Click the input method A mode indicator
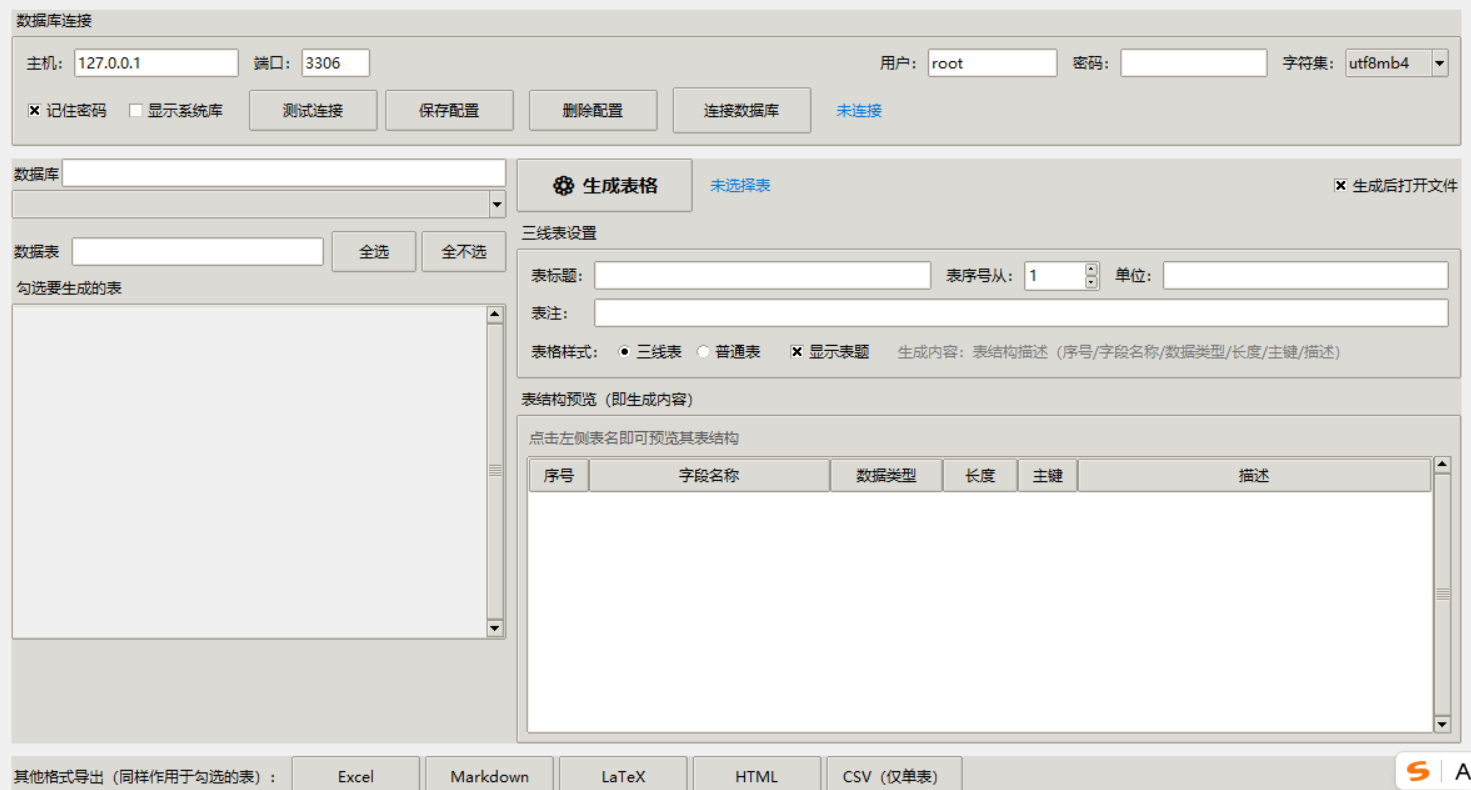Image resolution: width=1471 pixels, height=790 pixels. (x=1461, y=771)
